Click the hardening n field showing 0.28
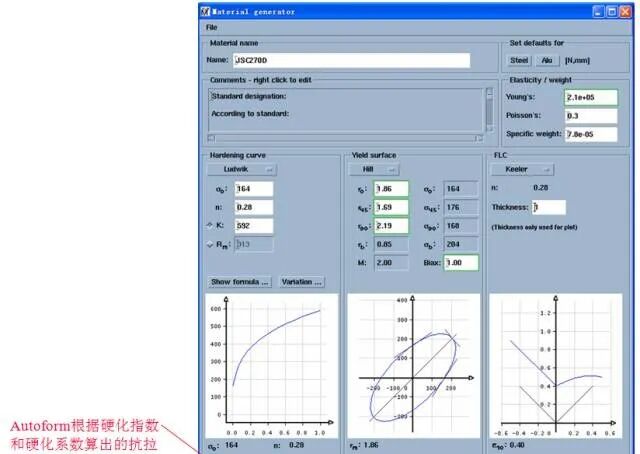The image size is (640, 454). click(x=254, y=207)
